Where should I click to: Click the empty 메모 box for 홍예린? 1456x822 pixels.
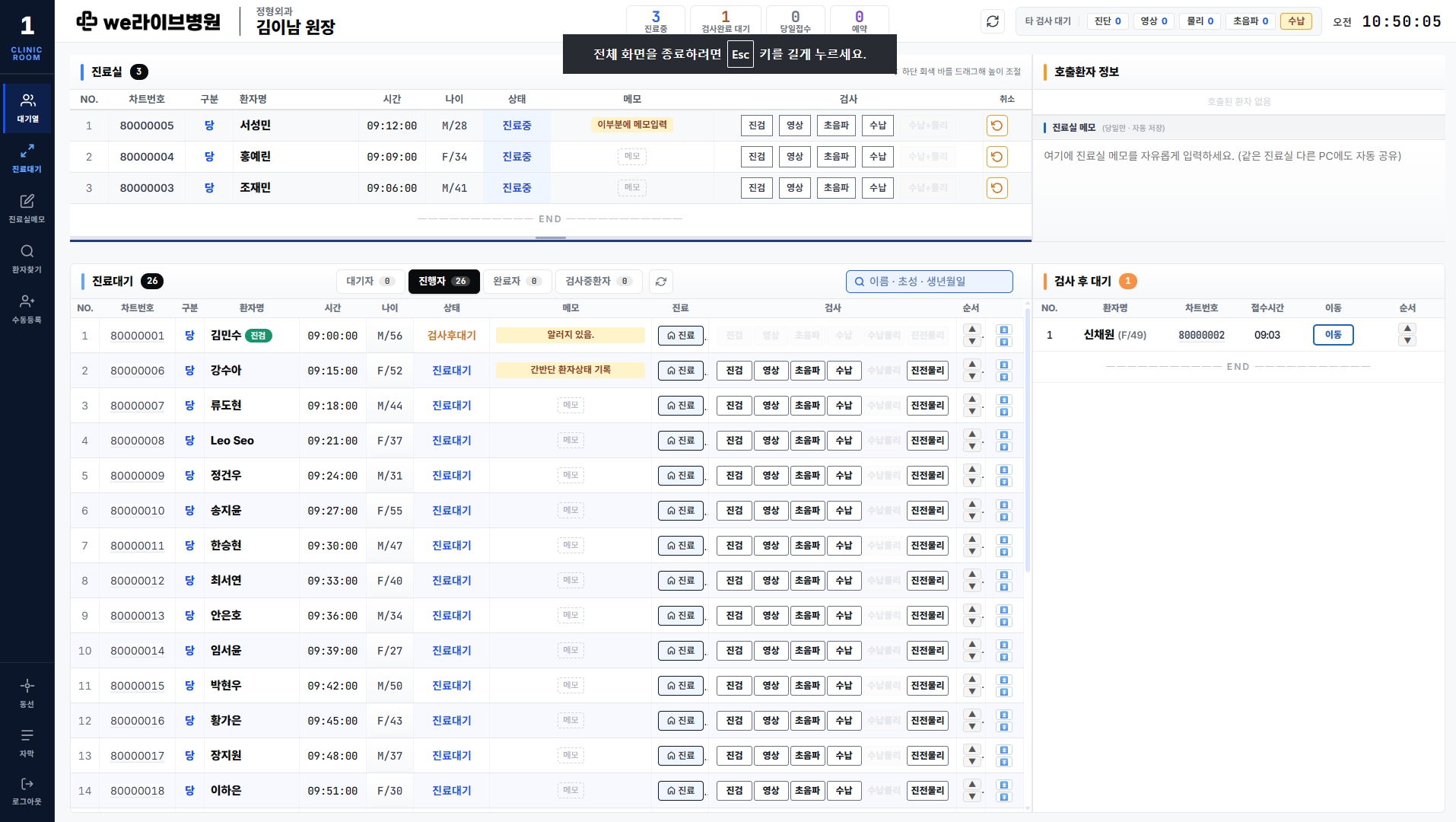[632, 157]
